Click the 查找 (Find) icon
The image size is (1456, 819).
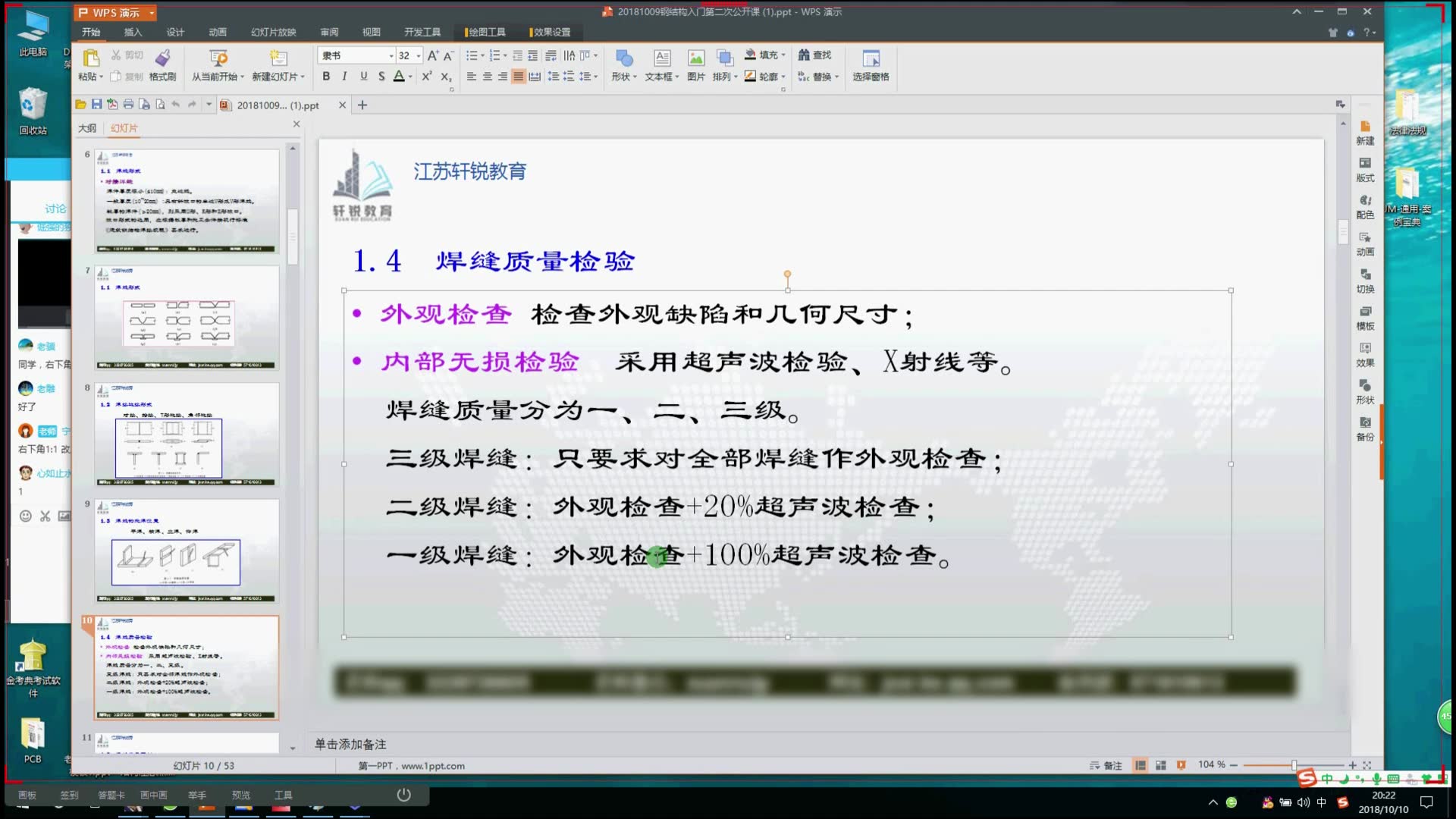(815, 55)
